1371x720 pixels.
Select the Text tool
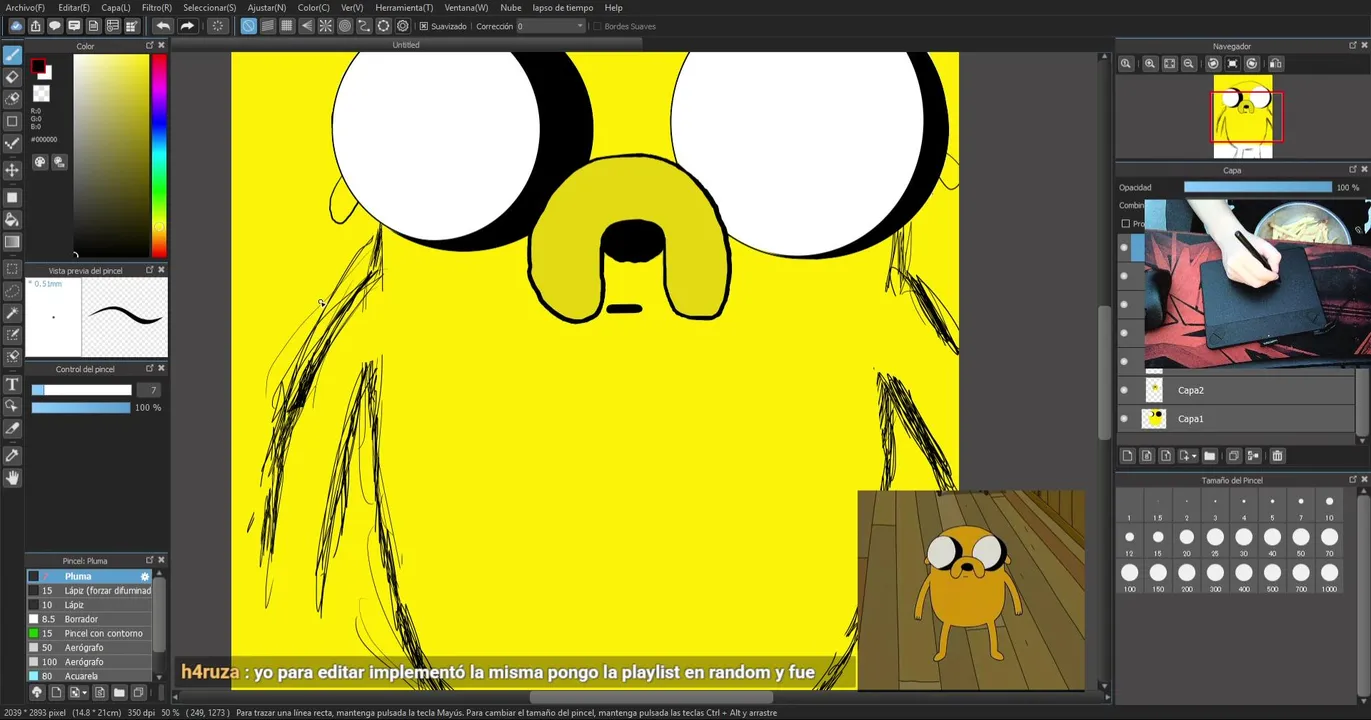click(x=13, y=384)
